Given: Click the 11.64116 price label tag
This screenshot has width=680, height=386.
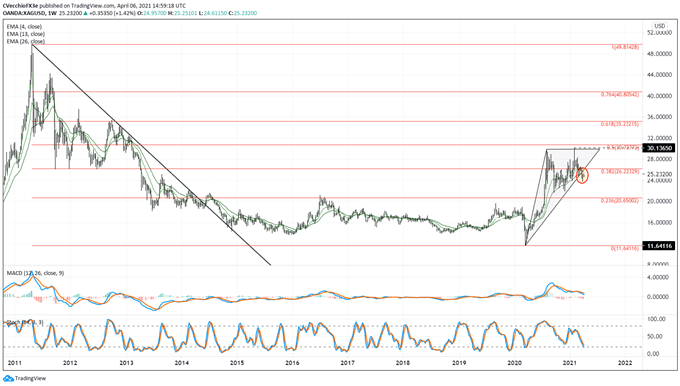Looking at the screenshot, I should point(659,246).
